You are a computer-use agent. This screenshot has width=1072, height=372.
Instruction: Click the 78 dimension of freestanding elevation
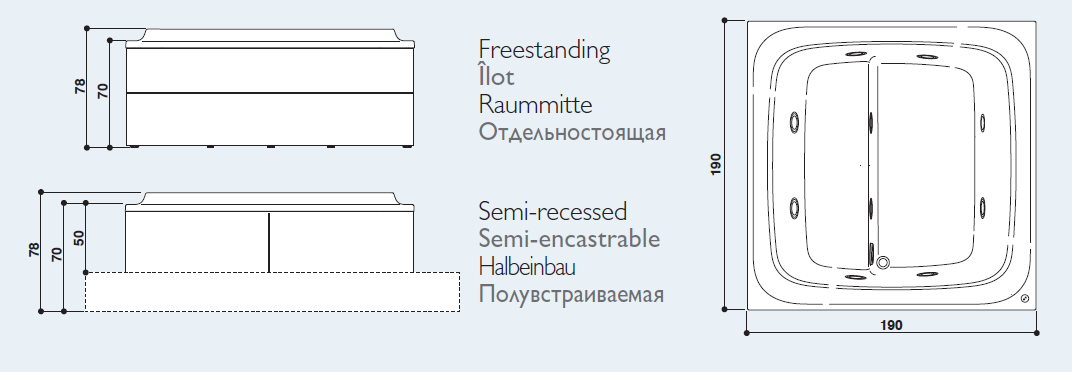pyautogui.click(x=81, y=86)
